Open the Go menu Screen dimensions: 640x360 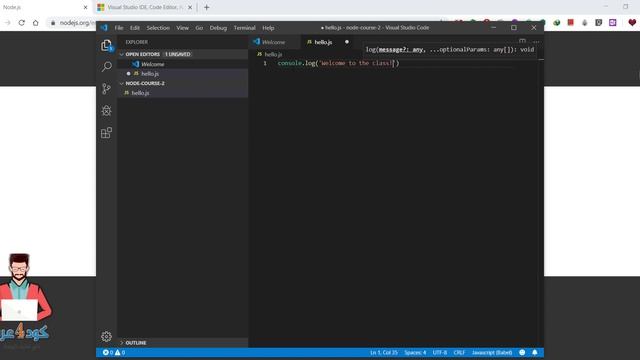coord(199,28)
